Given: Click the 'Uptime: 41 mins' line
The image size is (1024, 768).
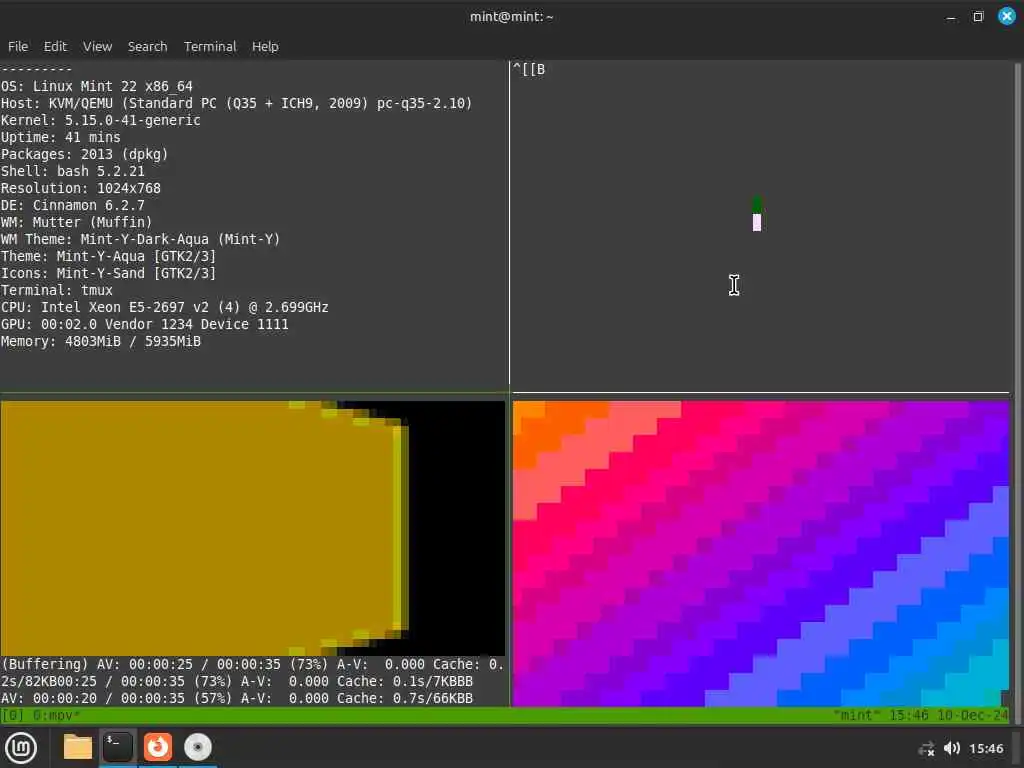Looking at the screenshot, I should [x=61, y=137].
